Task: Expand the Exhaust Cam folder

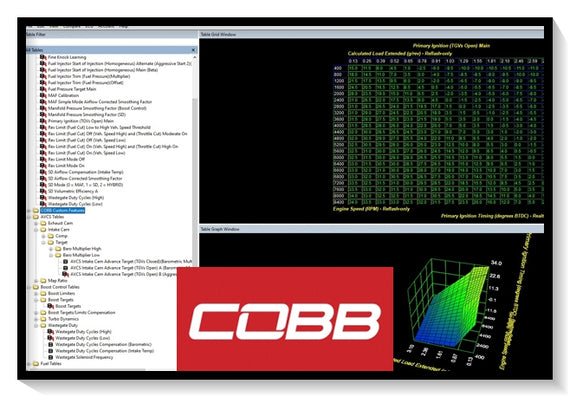Action: click(36, 223)
